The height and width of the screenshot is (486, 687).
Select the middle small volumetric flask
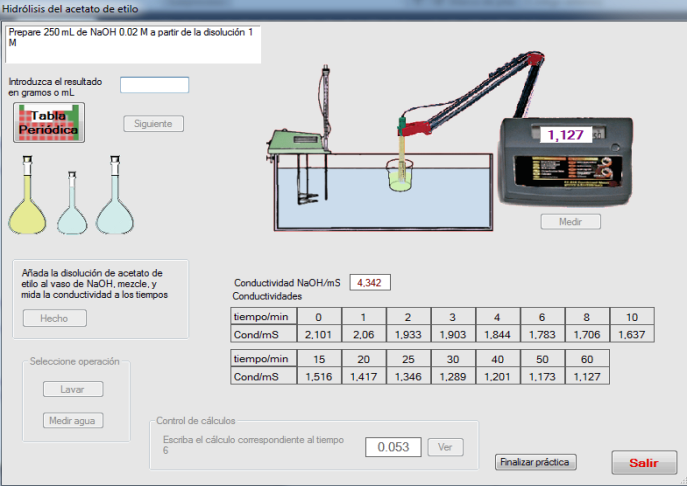click(72, 208)
